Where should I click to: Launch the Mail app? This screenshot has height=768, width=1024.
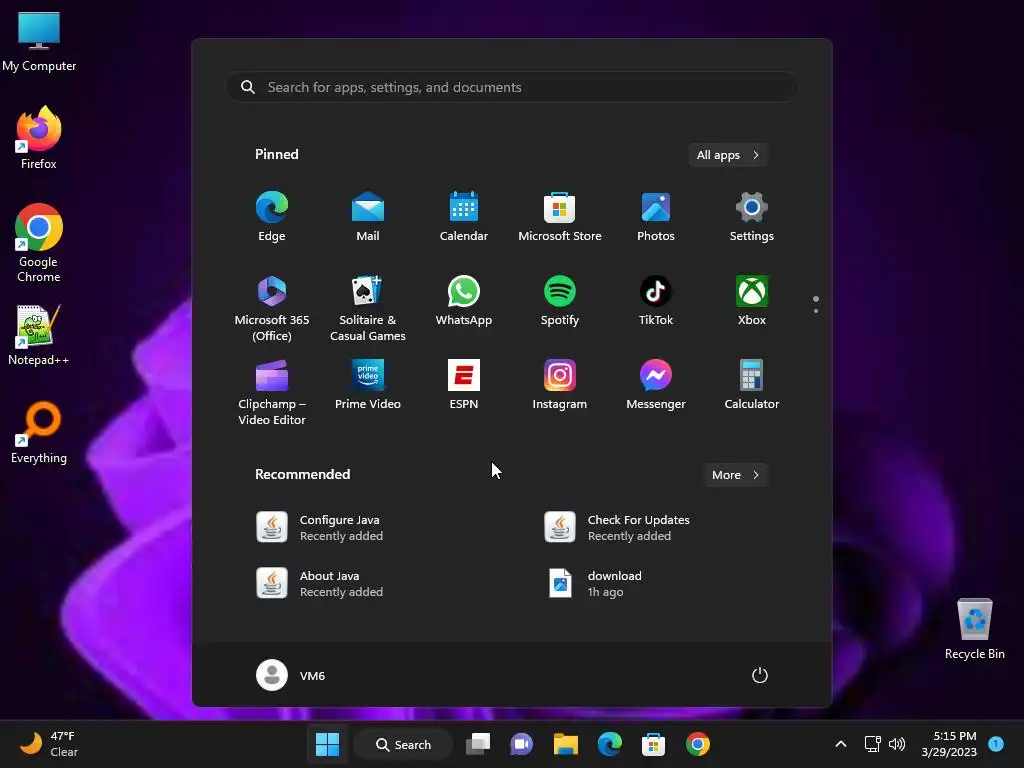click(x=368, y=217)
